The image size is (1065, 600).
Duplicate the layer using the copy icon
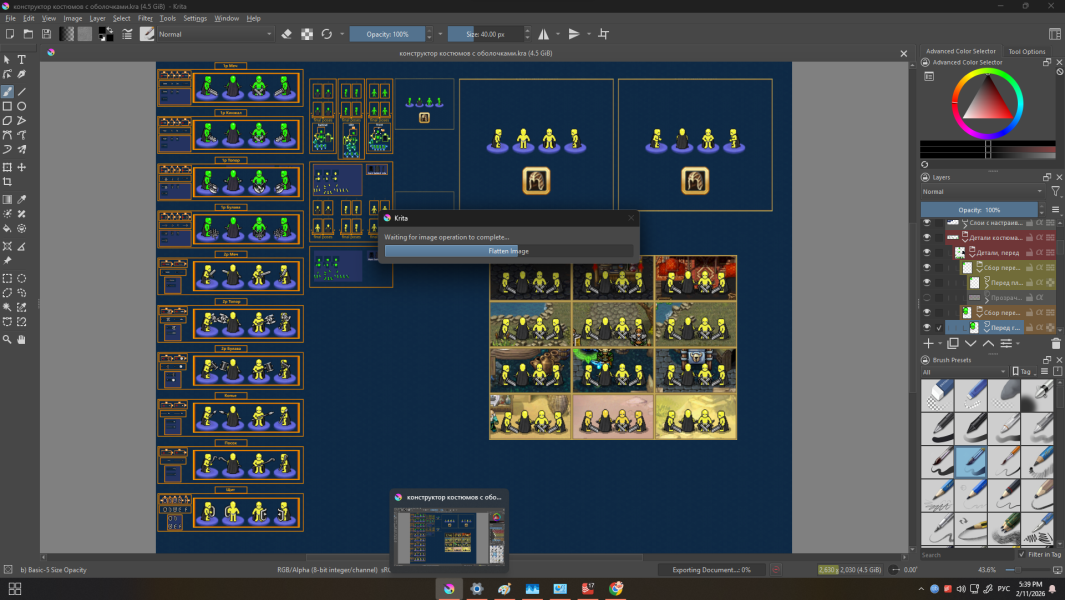pyautogui.click(x=953, y=344)
